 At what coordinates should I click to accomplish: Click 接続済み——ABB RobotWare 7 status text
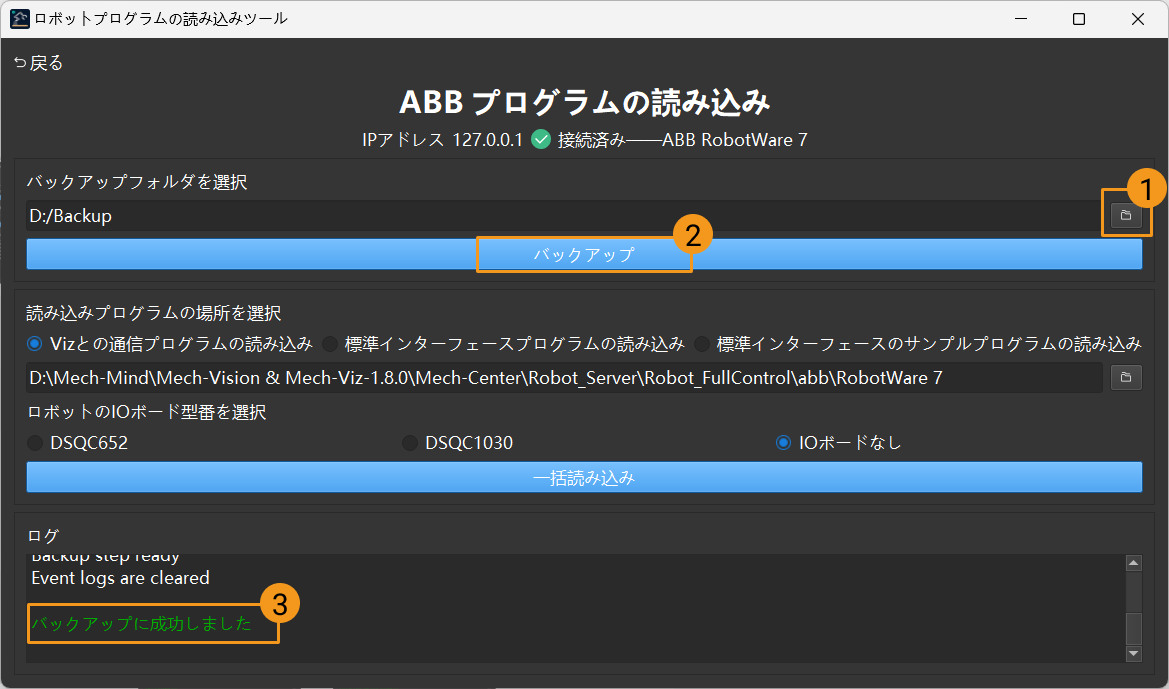click(x=682, y=139)
